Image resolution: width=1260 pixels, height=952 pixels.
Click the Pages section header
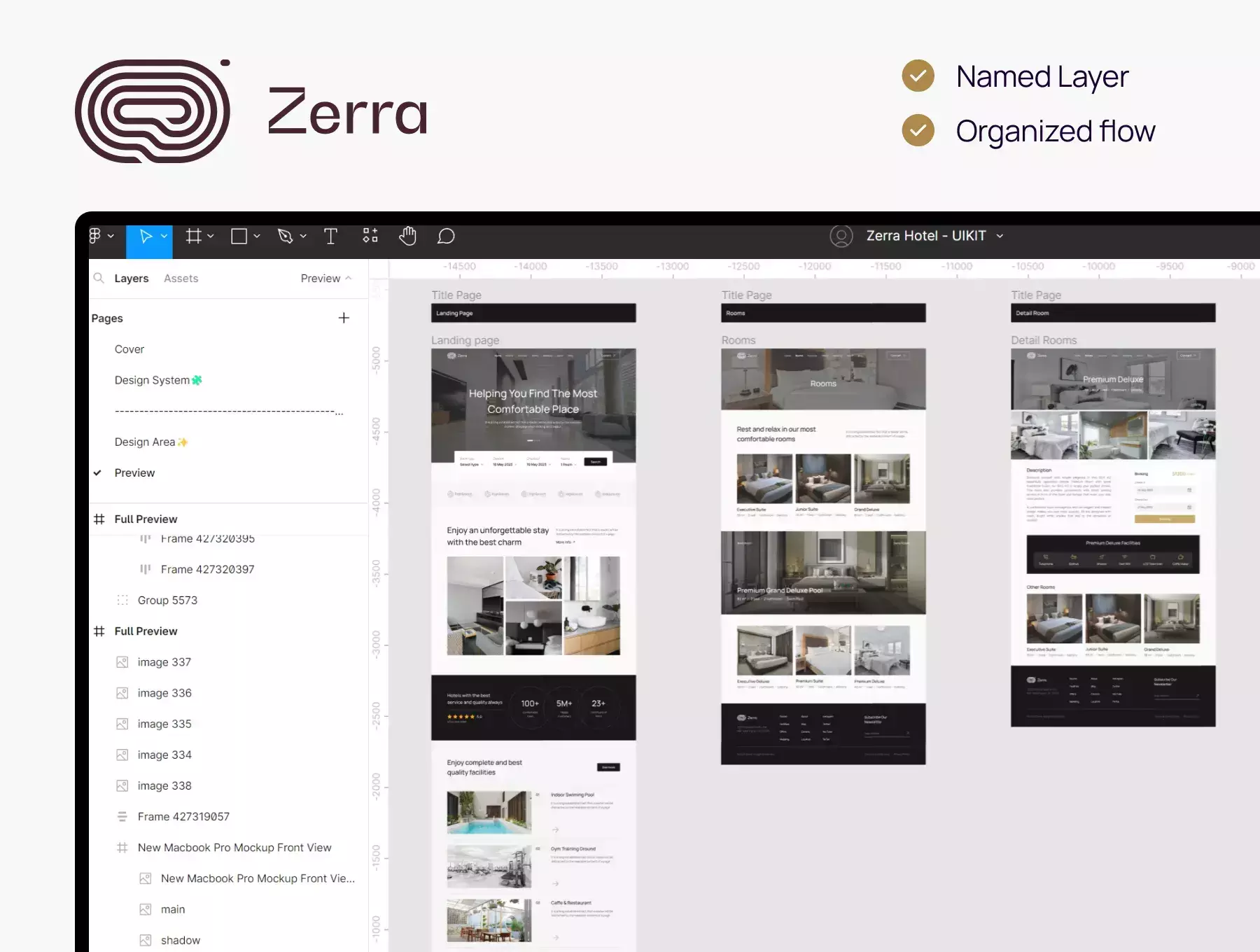(x=107, y=318)
